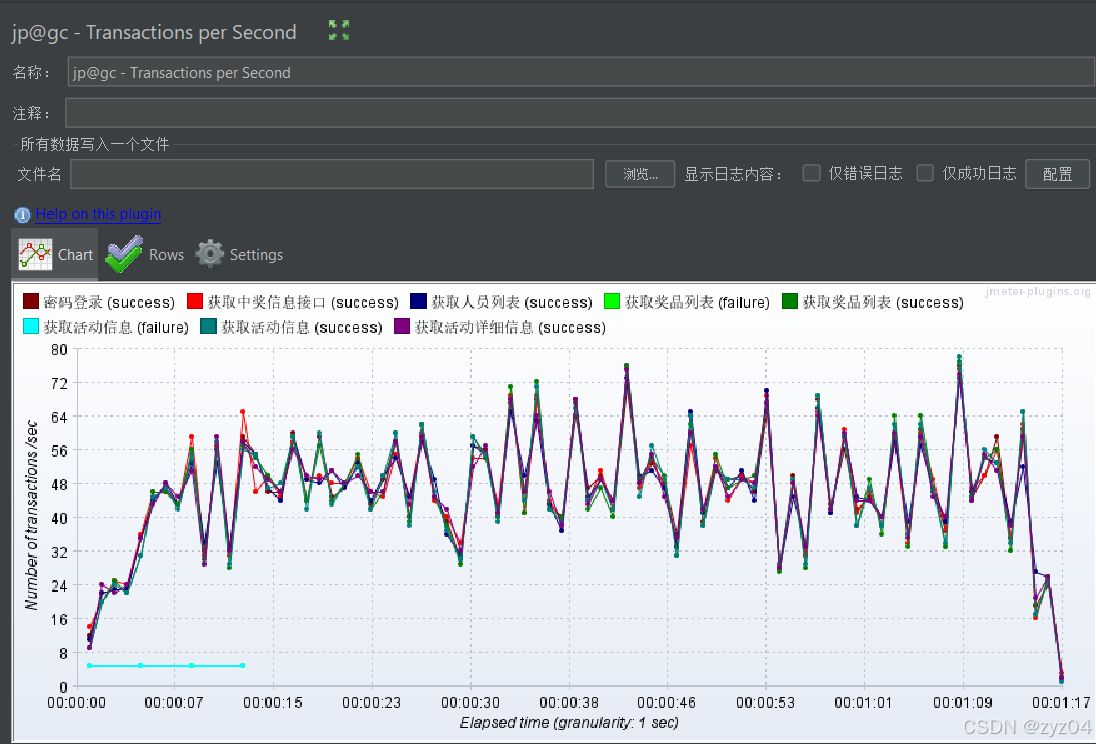Click the Number of transactions /sec axis label

point(31,515)
